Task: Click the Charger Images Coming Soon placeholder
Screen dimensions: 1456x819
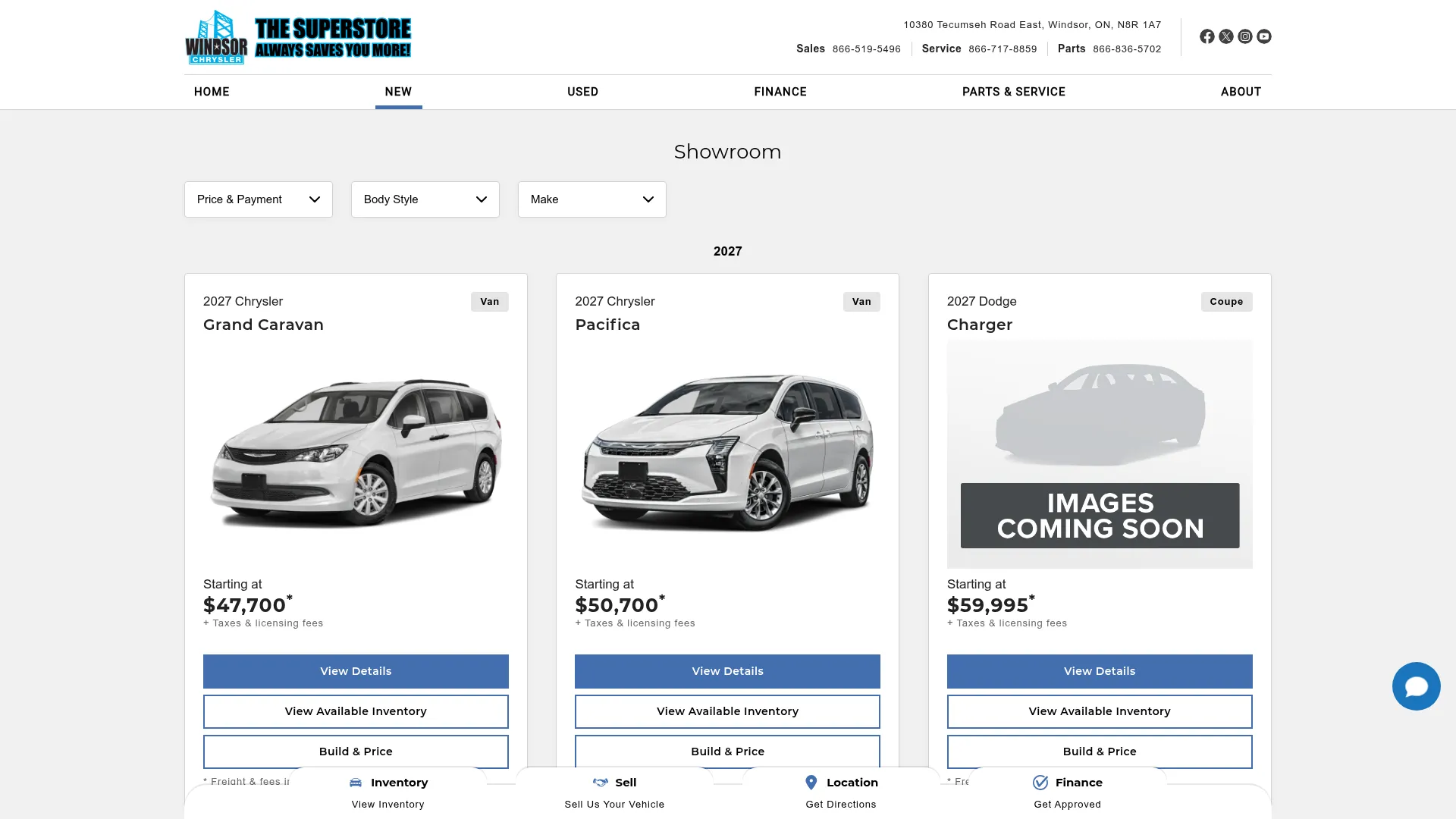Action: pyautogui.click(x=1100, y=453)
